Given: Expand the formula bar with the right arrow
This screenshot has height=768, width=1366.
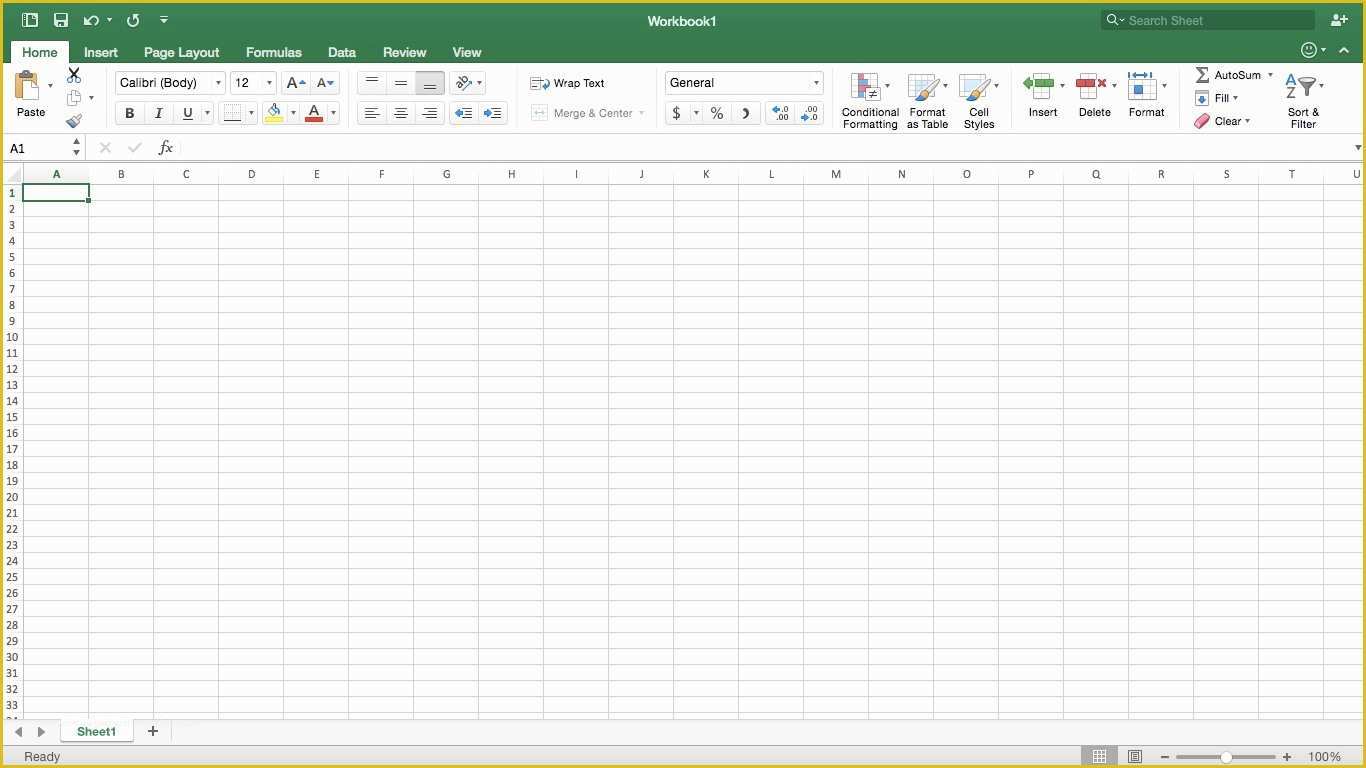Looking at the screenshot, I should point(1357,148).
